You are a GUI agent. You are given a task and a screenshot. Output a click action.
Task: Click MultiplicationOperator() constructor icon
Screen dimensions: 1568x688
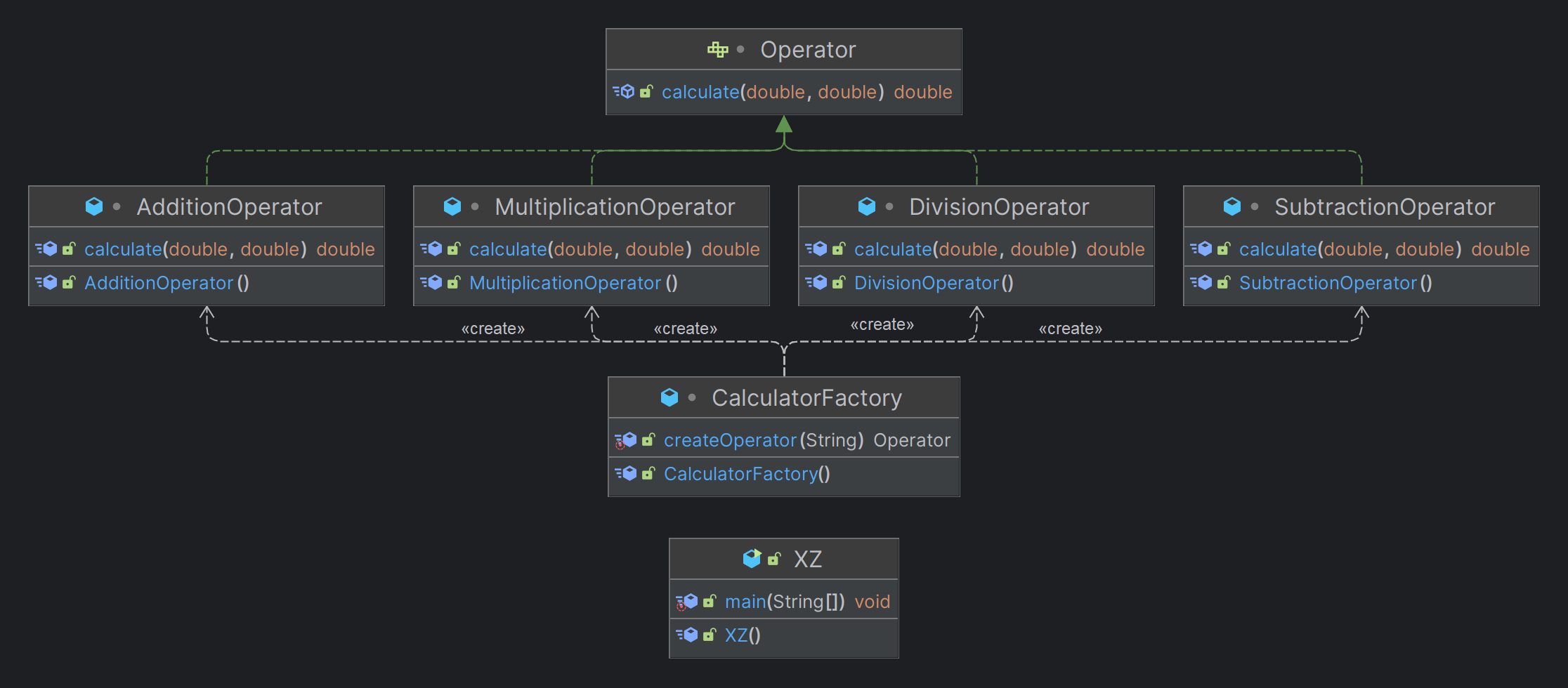(431, 282)
